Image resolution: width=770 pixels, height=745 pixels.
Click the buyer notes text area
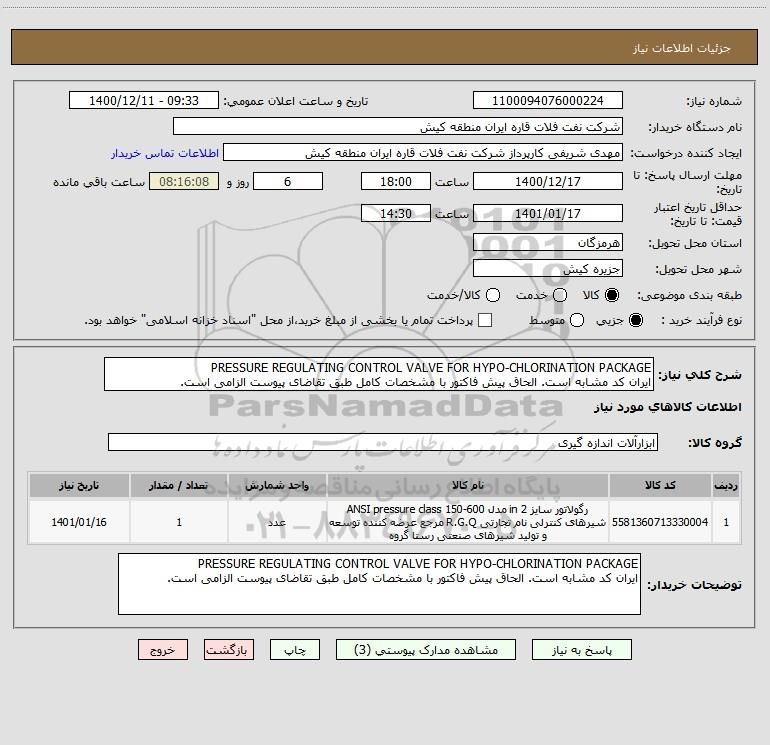[380, 584]
